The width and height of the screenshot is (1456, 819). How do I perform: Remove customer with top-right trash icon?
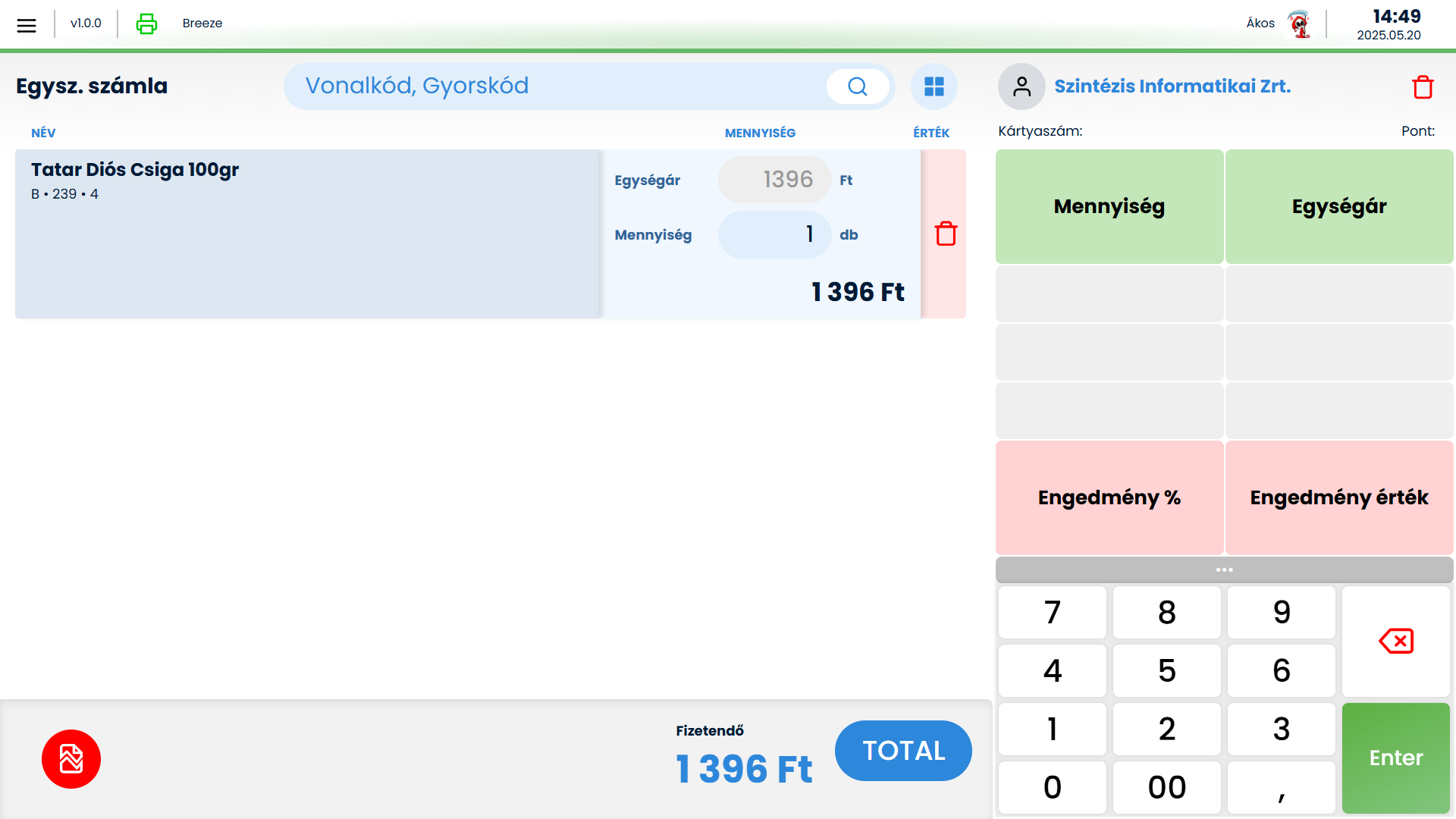[1423, 87]
